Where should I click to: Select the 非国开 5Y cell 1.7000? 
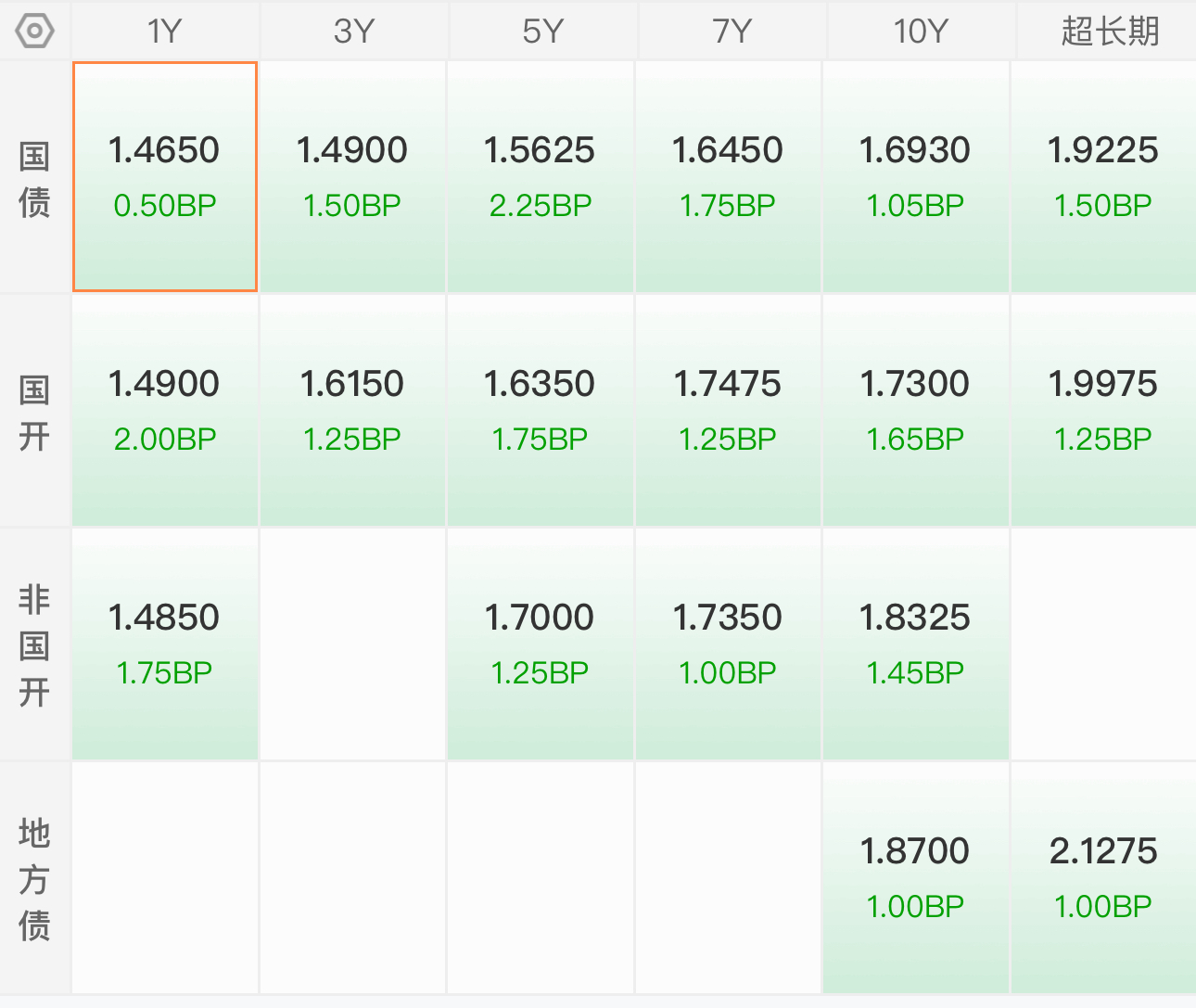point(541,644)
